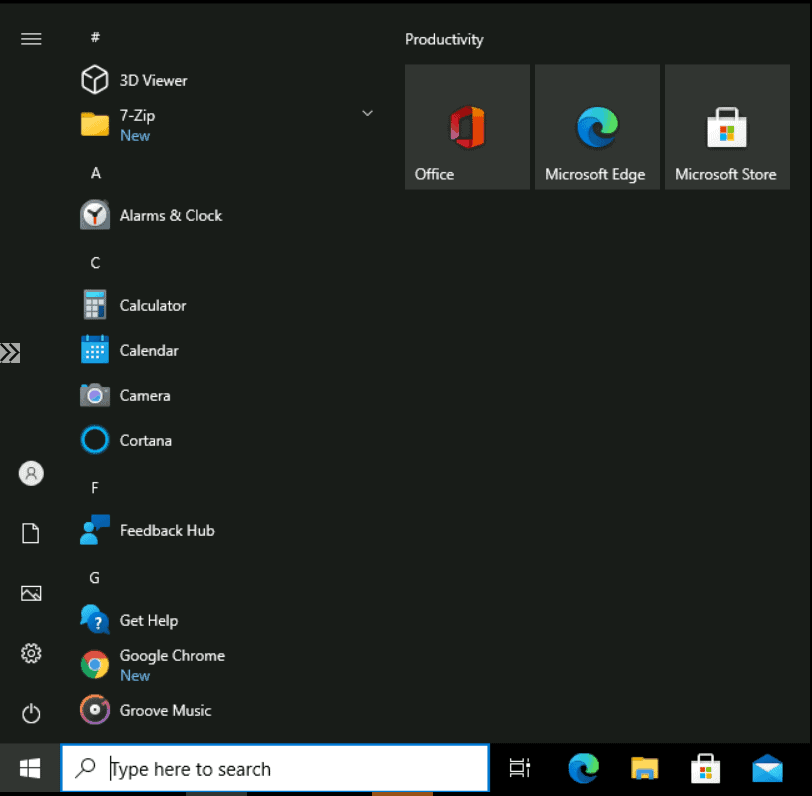Open the Calculator app
This screenshot has width=812, height=796.
coord(152,305)
